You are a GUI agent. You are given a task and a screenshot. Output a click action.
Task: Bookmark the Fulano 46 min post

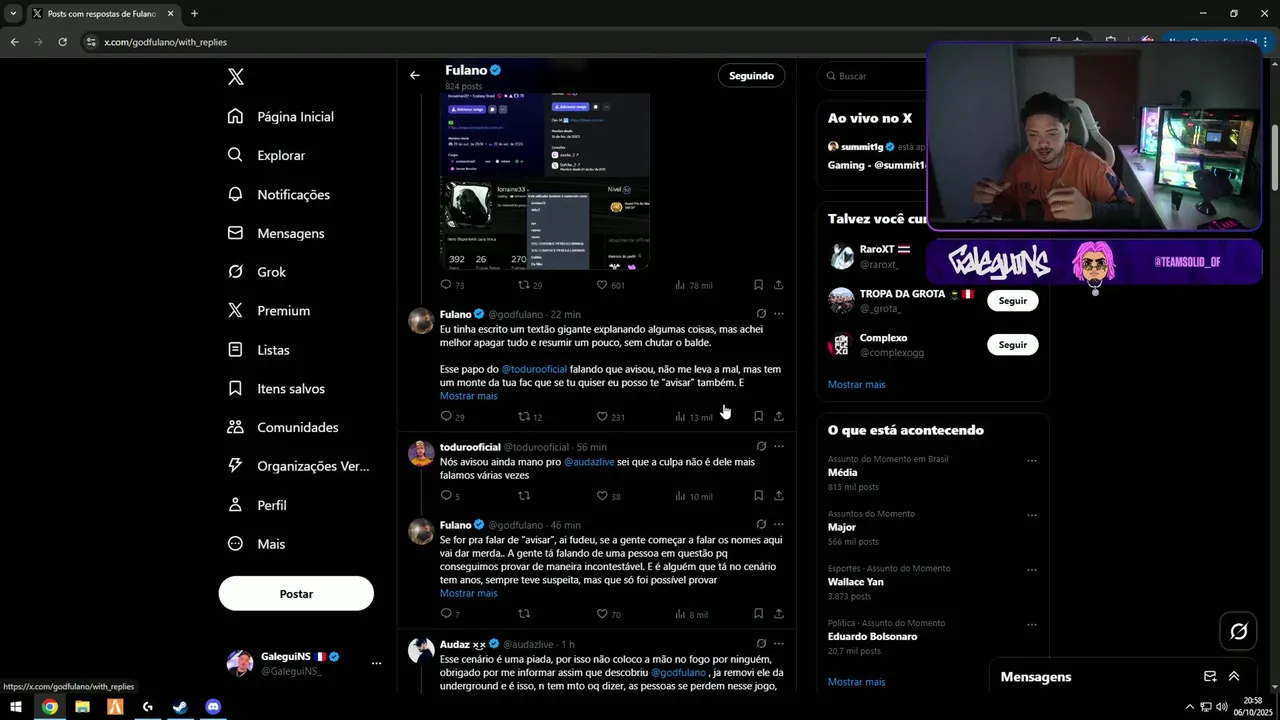coord(758,614)
